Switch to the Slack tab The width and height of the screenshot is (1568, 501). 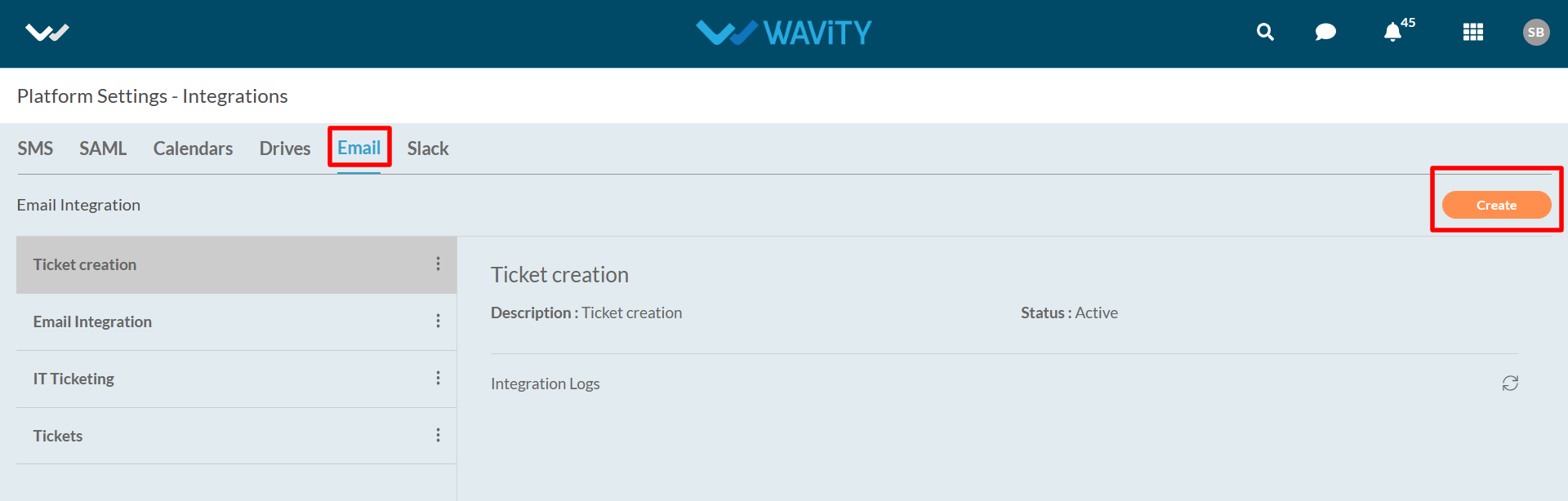click(428, 149)
